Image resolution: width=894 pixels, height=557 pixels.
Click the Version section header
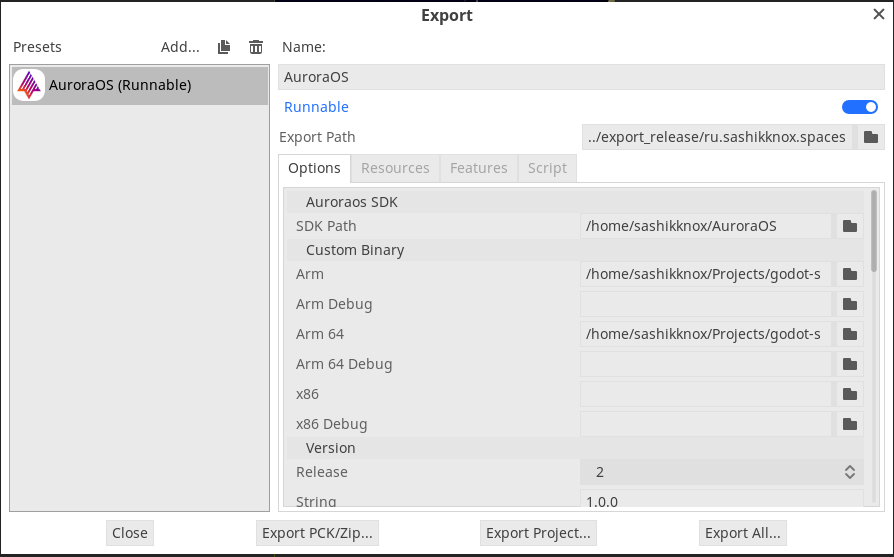575,448
